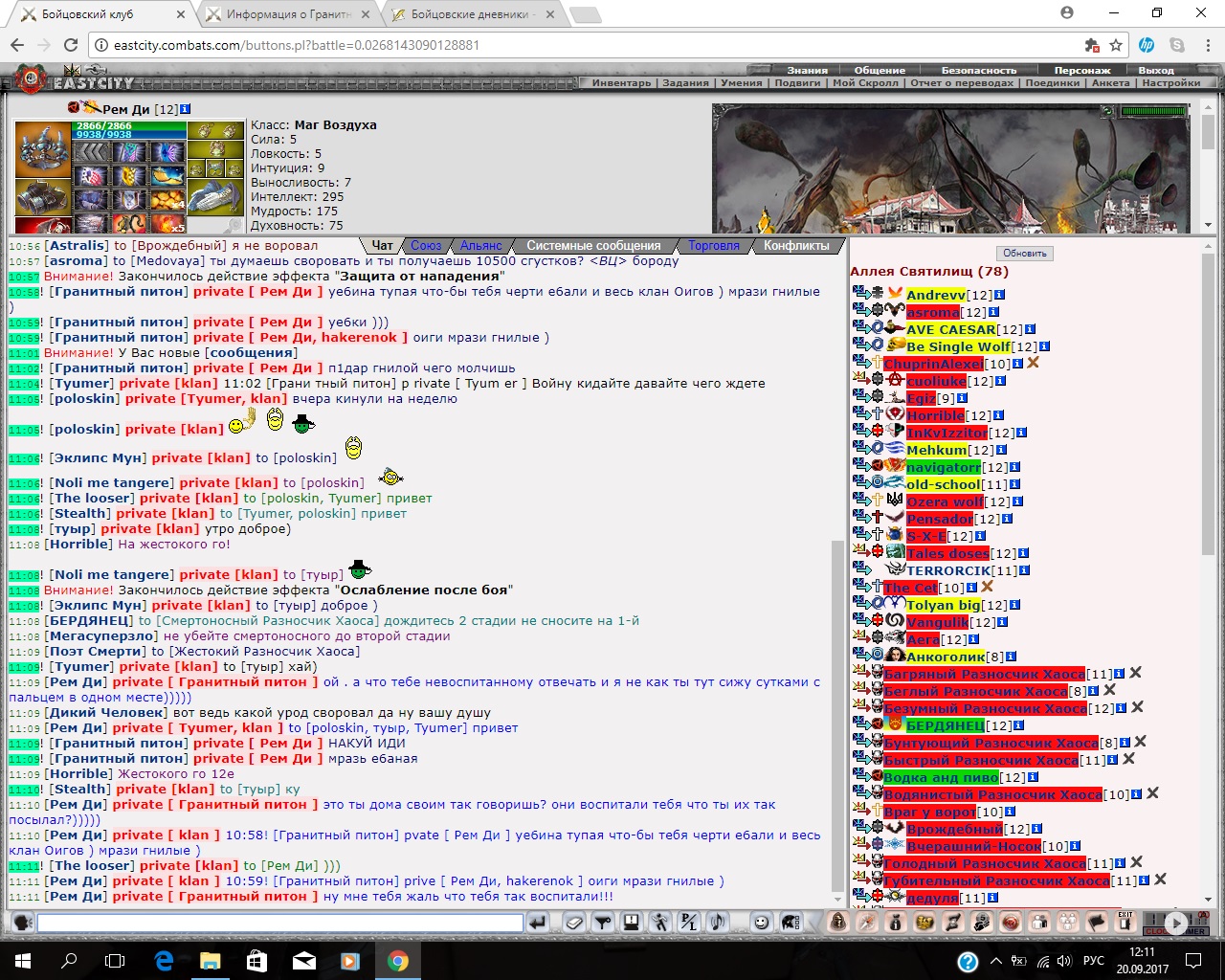This screenshot has height=980, width=1225.
Task: Click the Выход menu item
Action: [1156, 70]
